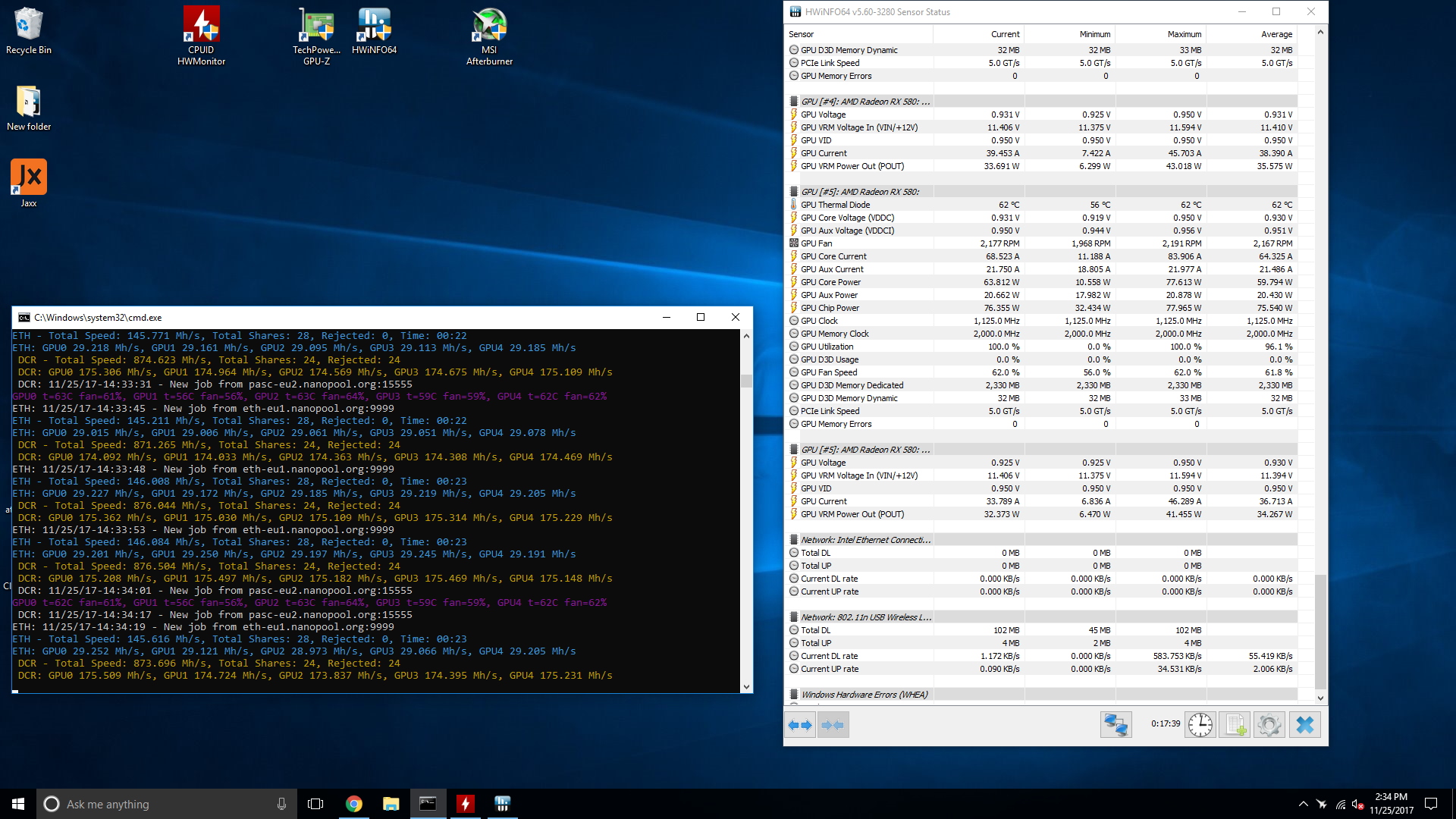Screen dimensions: 1456x819
Task: Start logging with the sheet-plus icon
Action: [1235, 725]
